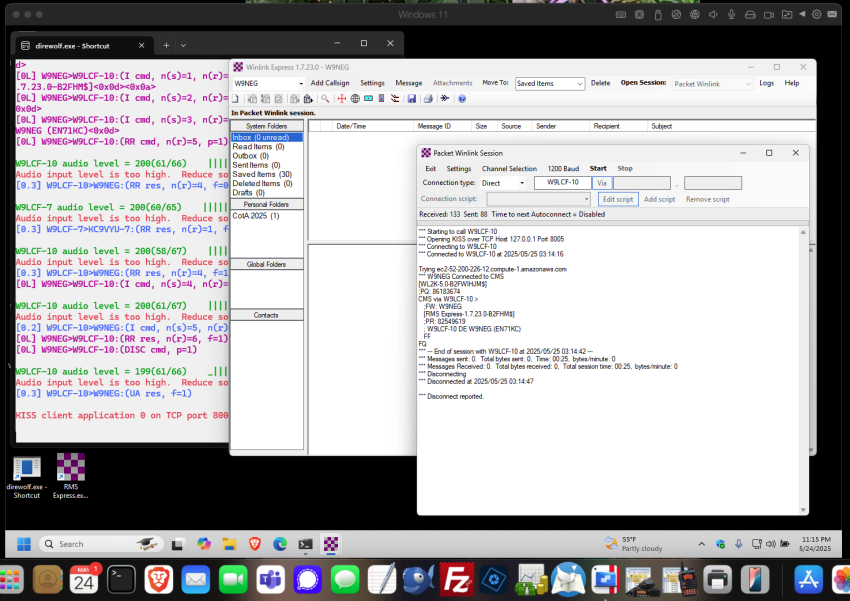Viewport: 850px width, 601px height.
Task: Create a new message with the blank page icon
Action: [x=235, y=99]
